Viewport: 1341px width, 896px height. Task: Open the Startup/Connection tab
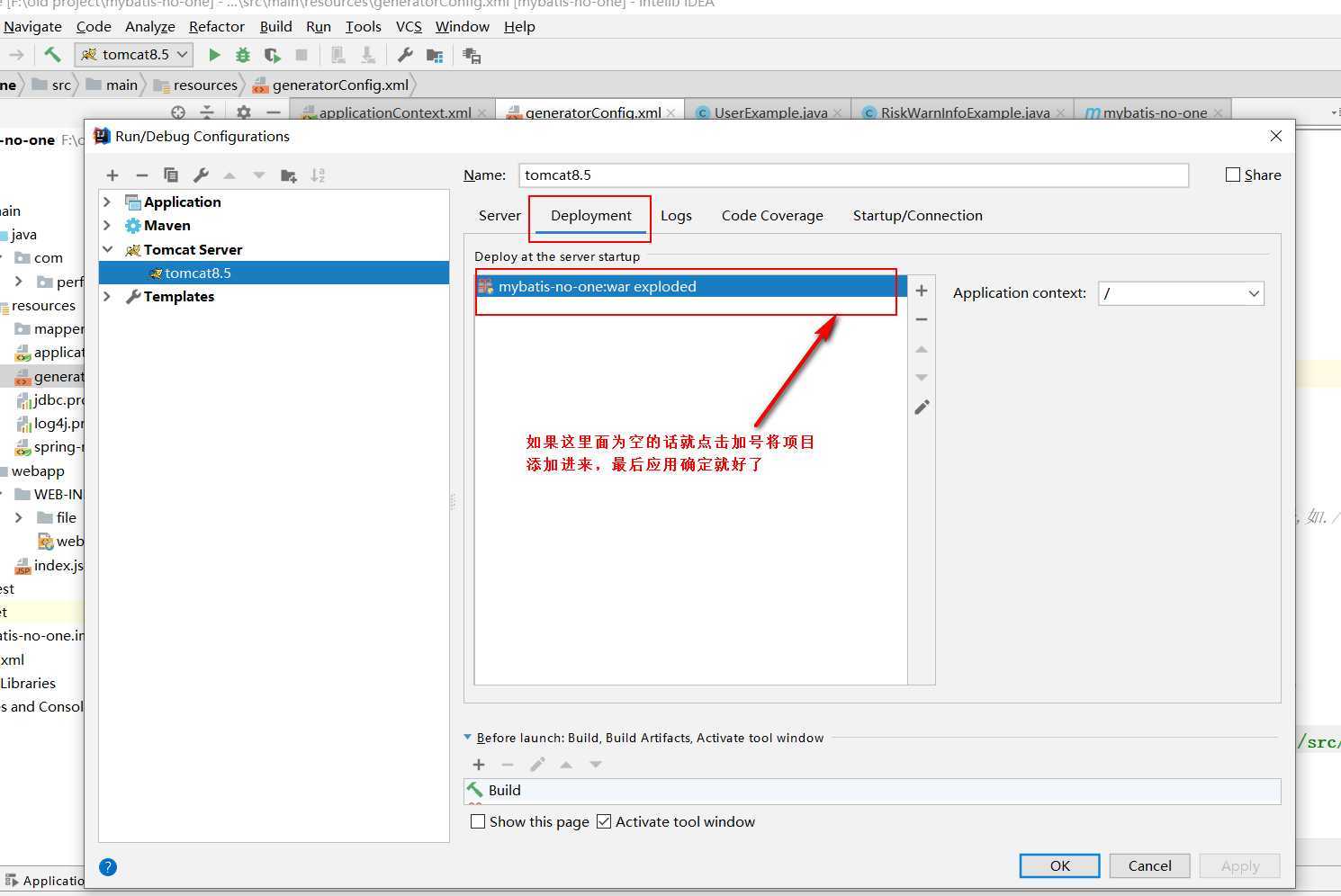coord(918,216)
